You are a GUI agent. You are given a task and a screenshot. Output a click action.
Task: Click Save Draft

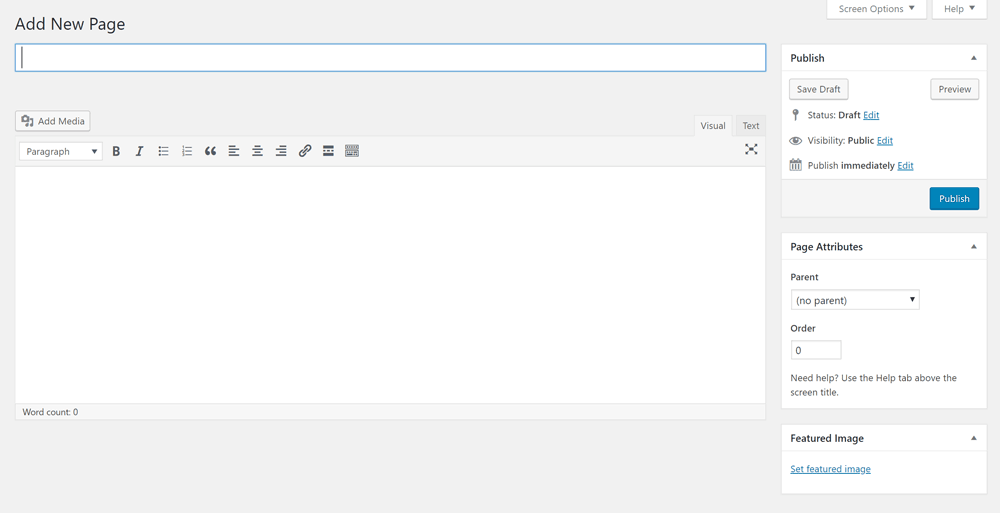pos(818,89)
